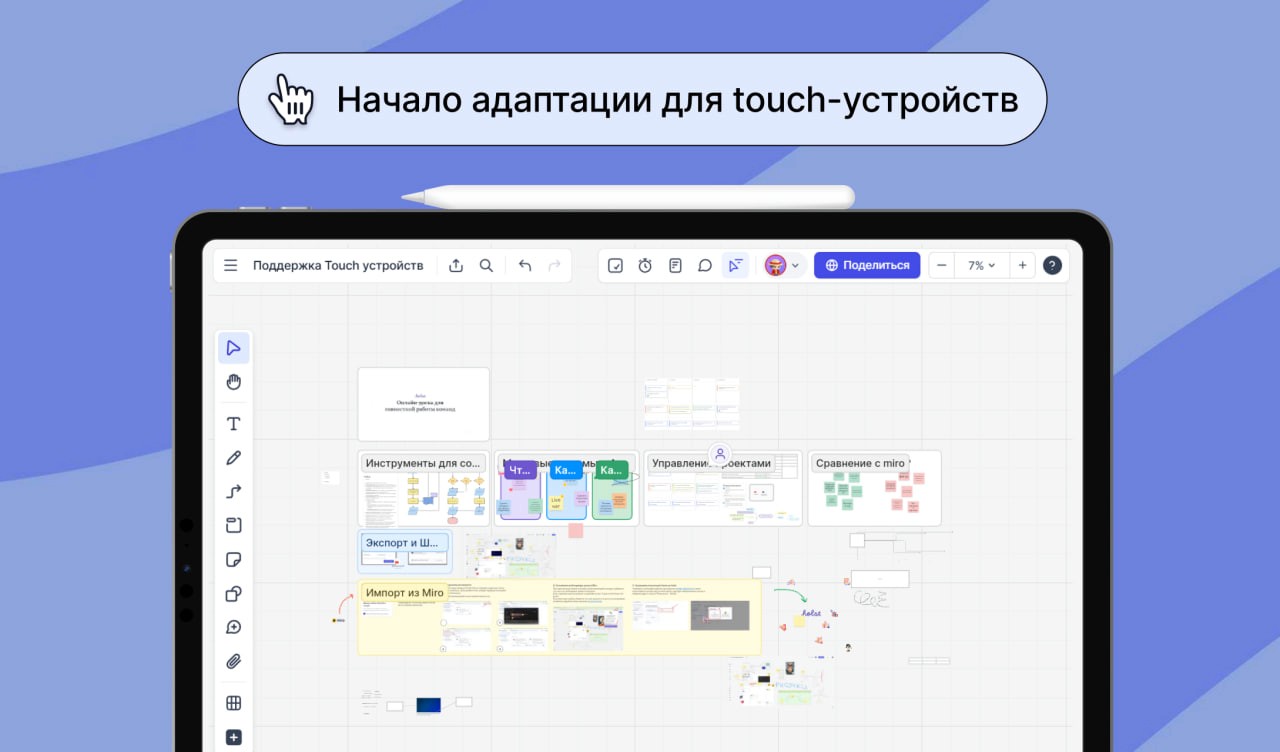1280x752 pixels.
Task: Click the Сравнение с miro frame label
Action: tap(860, 463)
